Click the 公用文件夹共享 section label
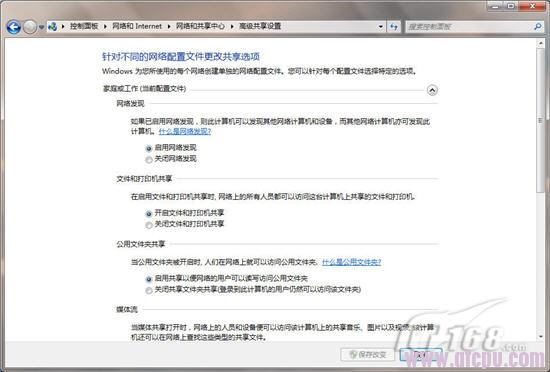The image size is (550, 372). click(x=141, y=244)
